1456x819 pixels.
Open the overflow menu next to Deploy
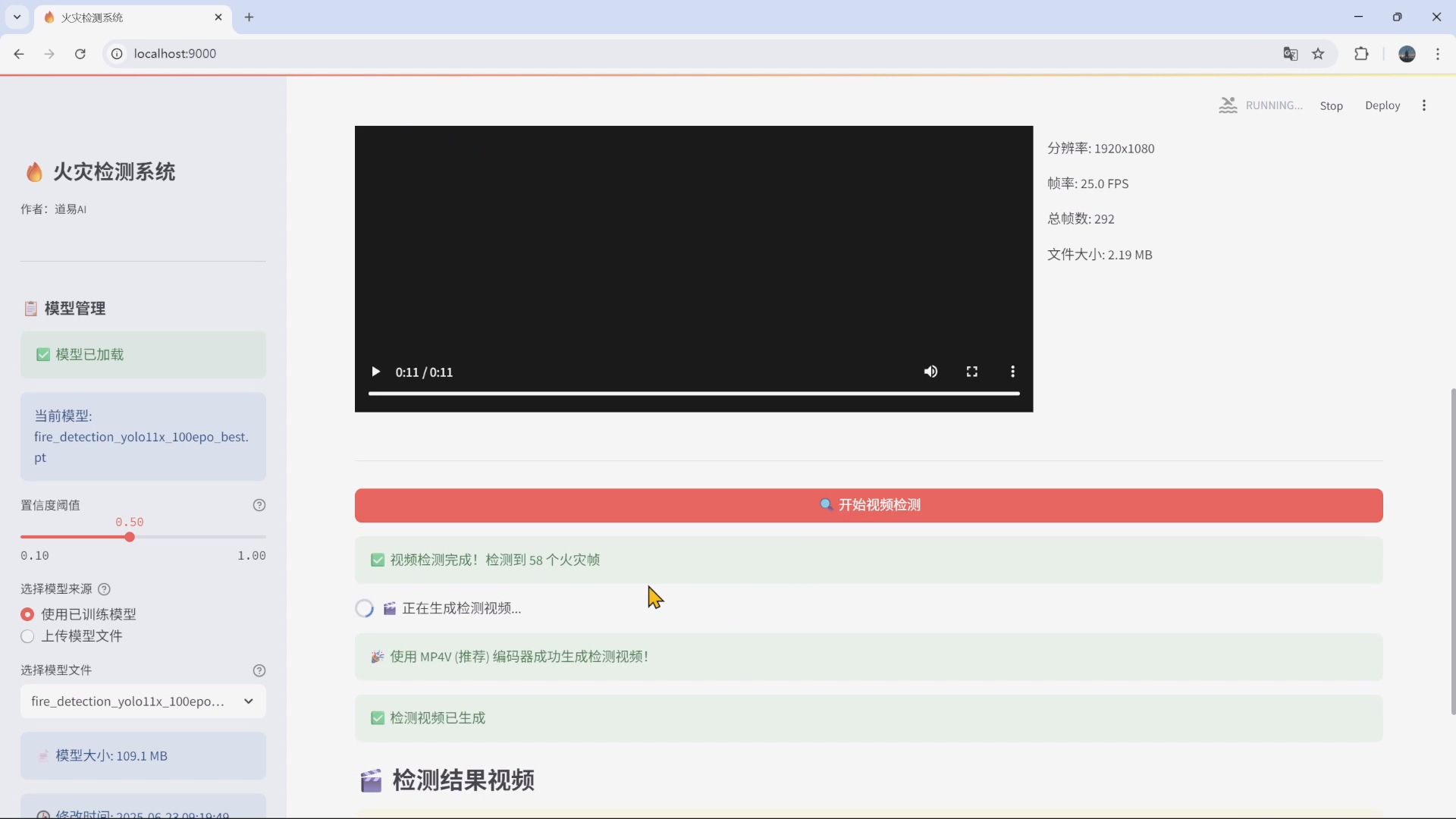1424,105
